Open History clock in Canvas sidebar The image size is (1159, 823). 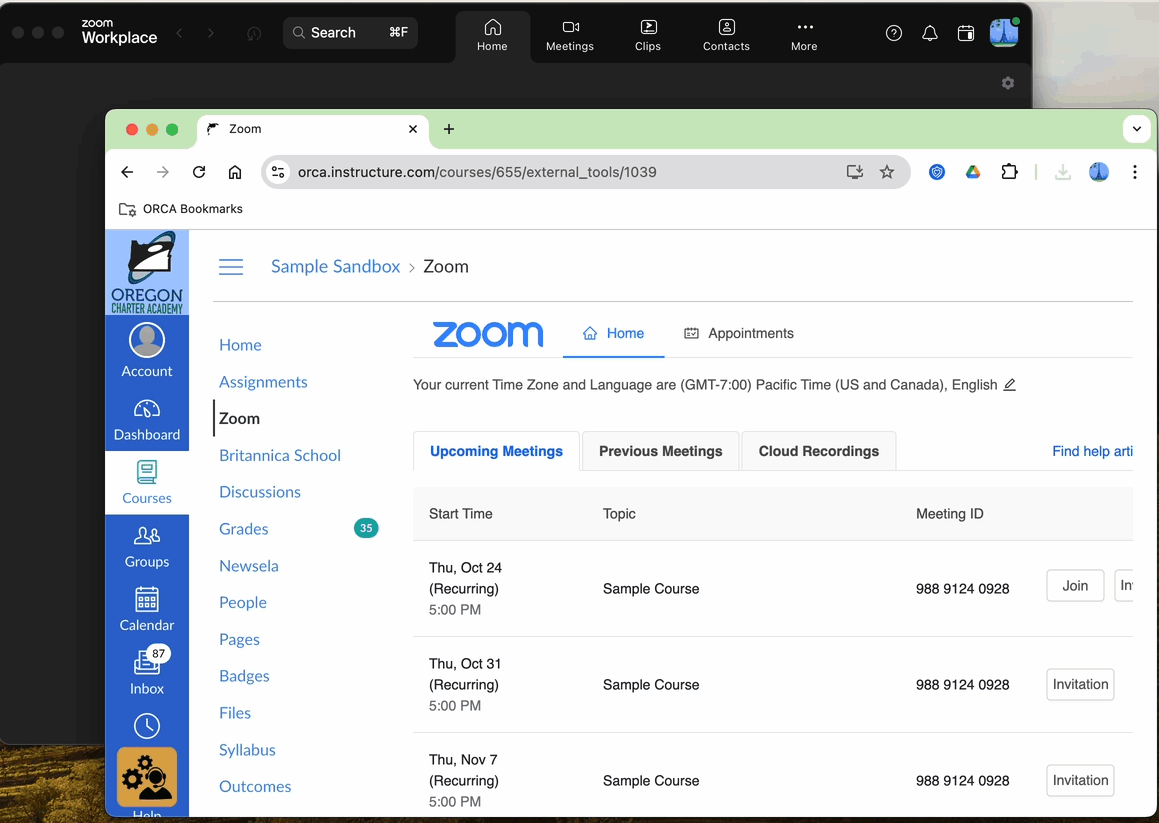pos(147,726)
